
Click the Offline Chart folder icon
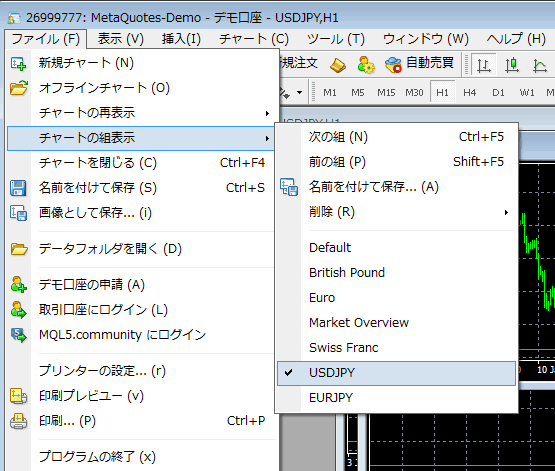[19, 88]
